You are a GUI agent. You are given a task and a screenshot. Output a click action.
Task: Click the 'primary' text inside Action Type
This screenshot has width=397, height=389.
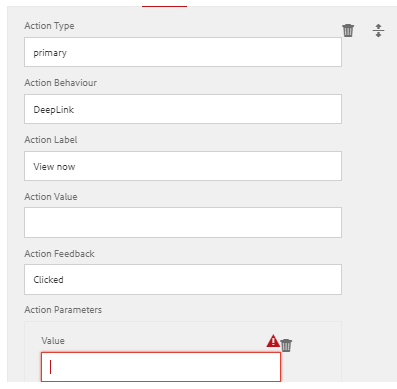50,53
